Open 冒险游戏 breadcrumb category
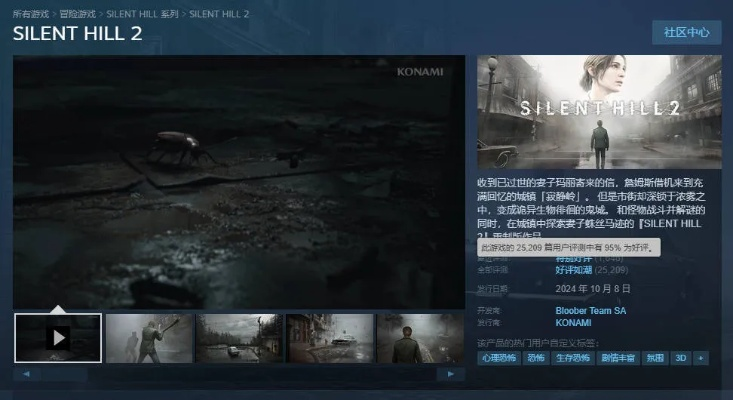Image resolution: width=733 pixels, height=400 pixels. 81,15
